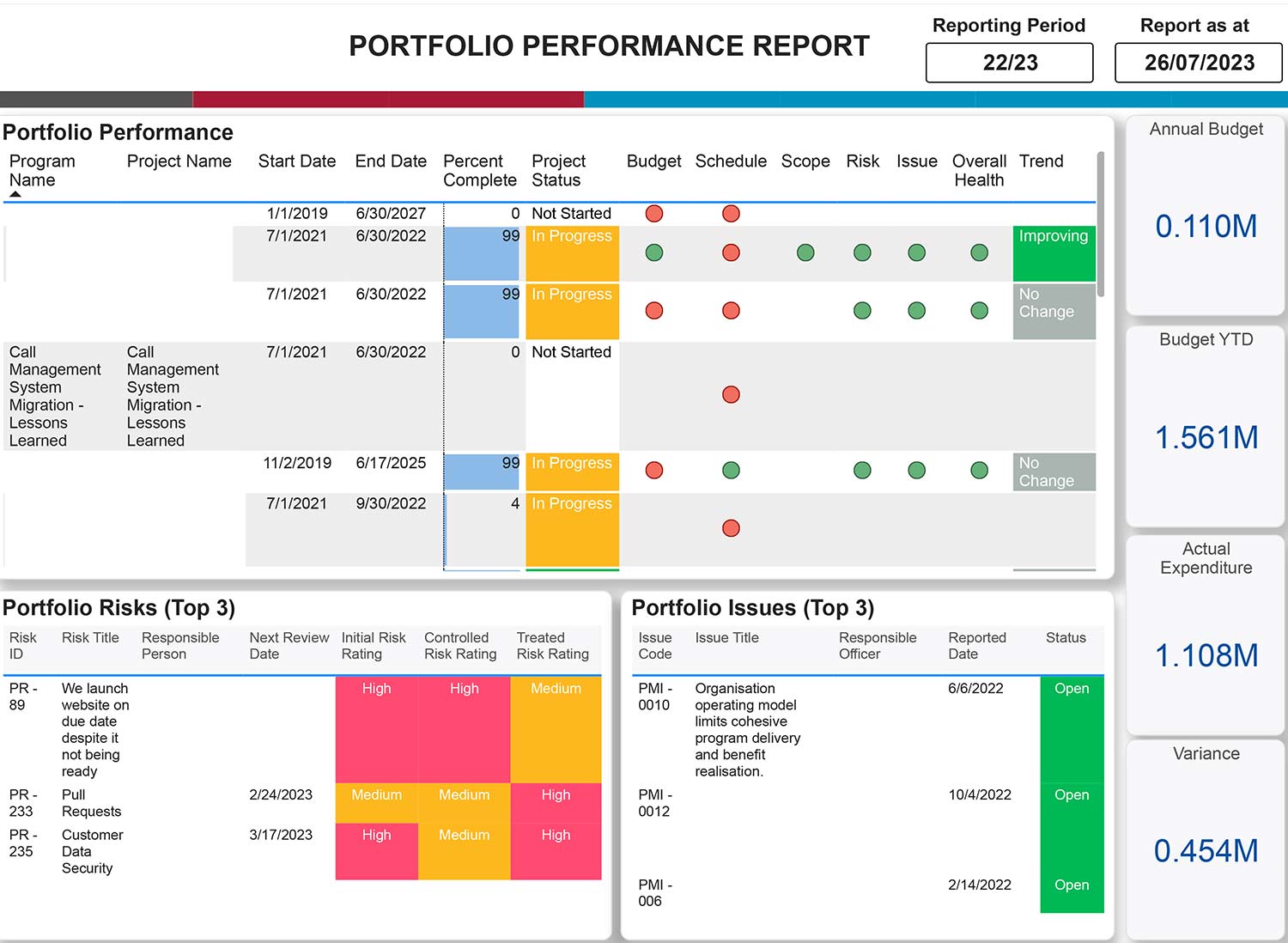
Task: Click the sort arrow under Program Name
Action: pyautogui.click(x=15, y=195)
